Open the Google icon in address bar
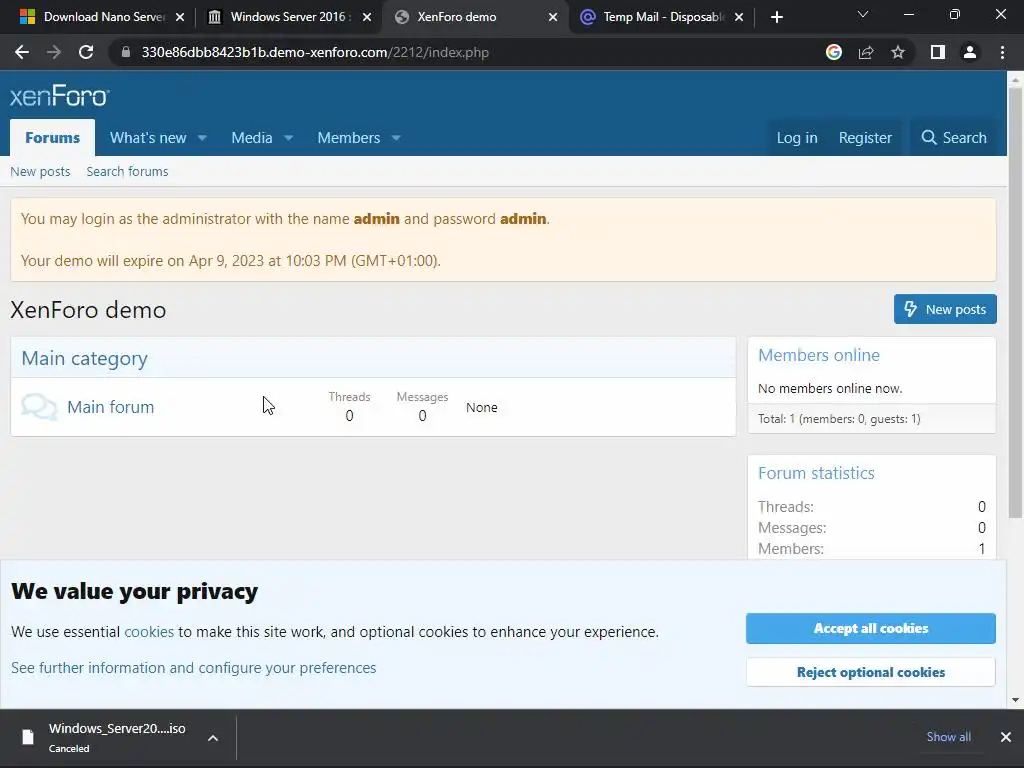The height and width of the screenshot is (768, 1024). click(x=833, y=52)
